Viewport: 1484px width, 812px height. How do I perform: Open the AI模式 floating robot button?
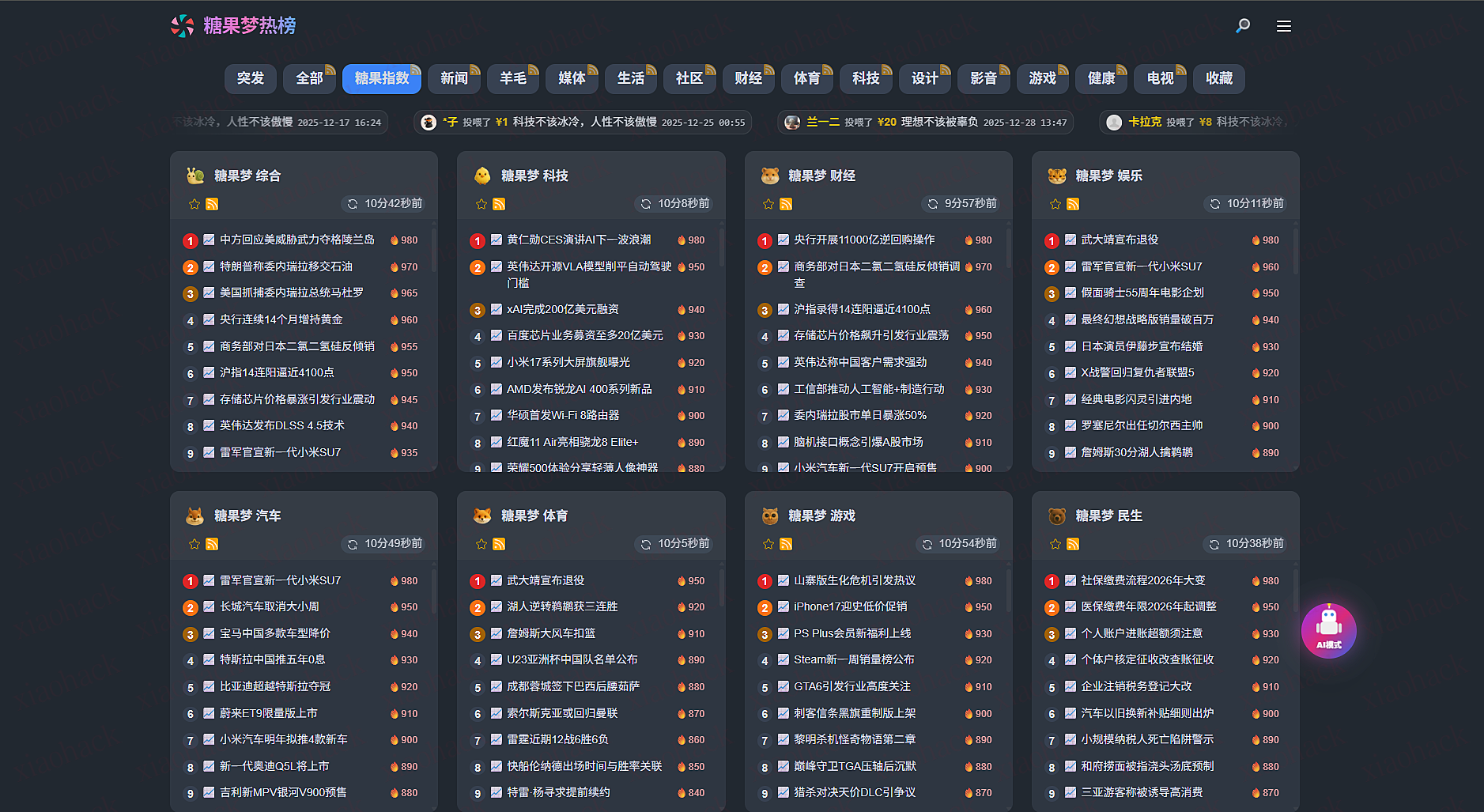[1328, 630]
